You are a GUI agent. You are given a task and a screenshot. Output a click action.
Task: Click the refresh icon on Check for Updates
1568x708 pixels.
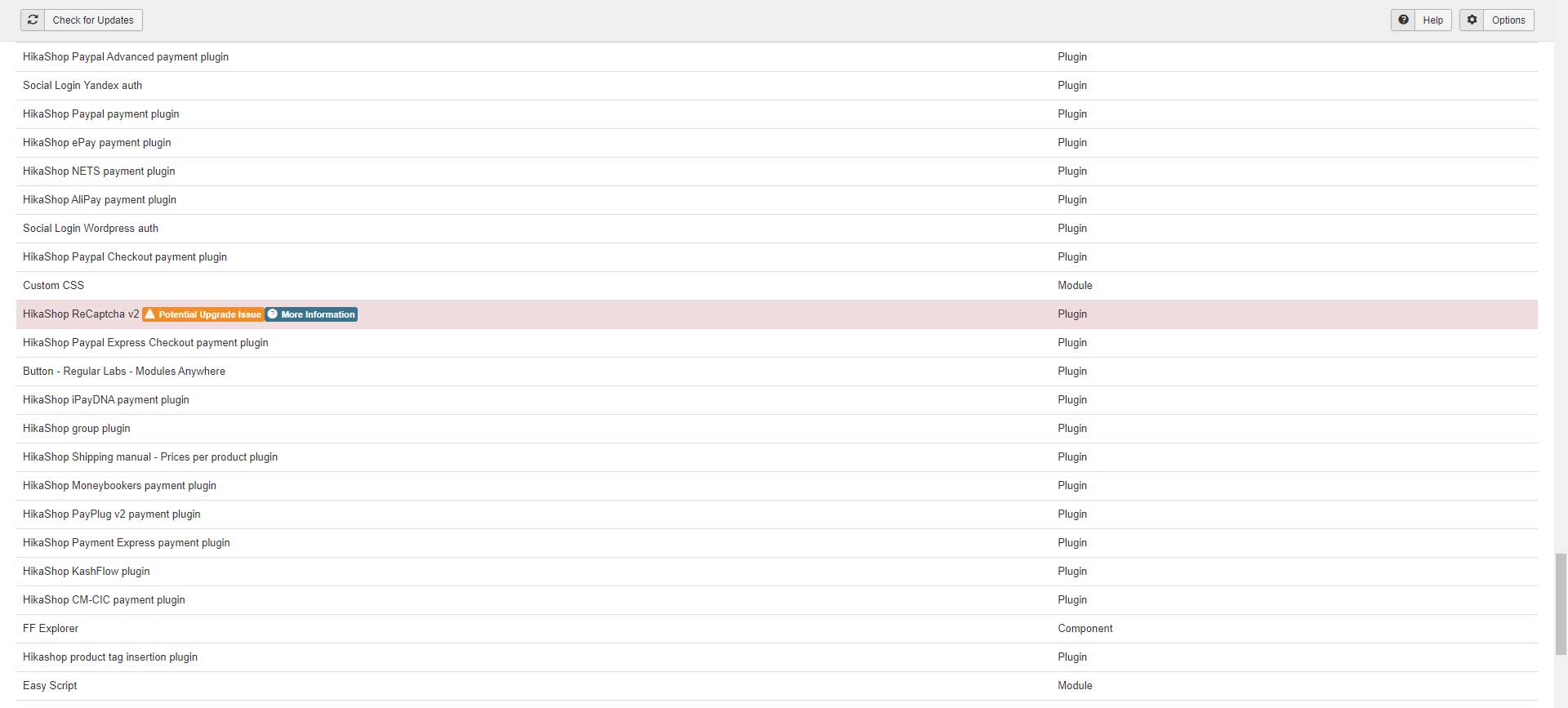(x=33, y=20)
